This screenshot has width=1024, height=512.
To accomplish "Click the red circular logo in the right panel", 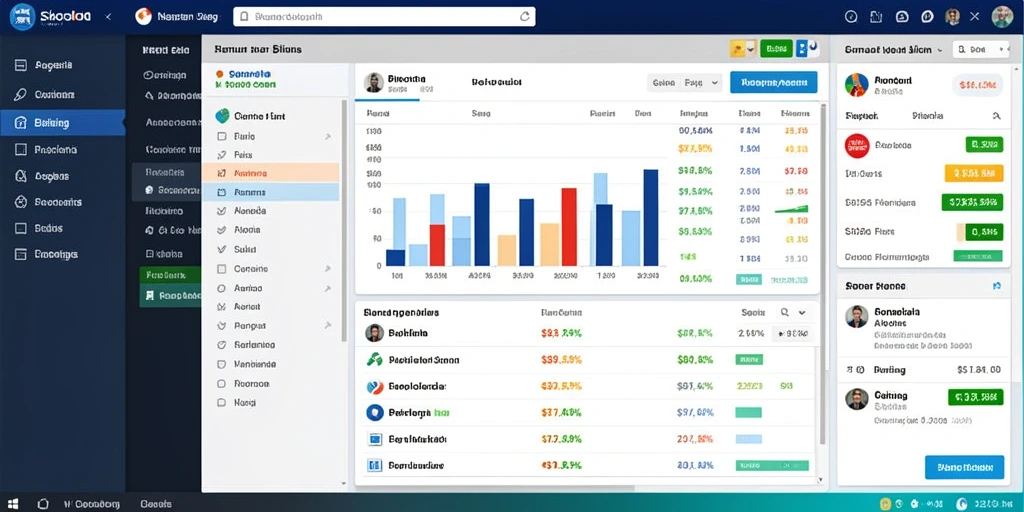I will click(x=857, y=146).
